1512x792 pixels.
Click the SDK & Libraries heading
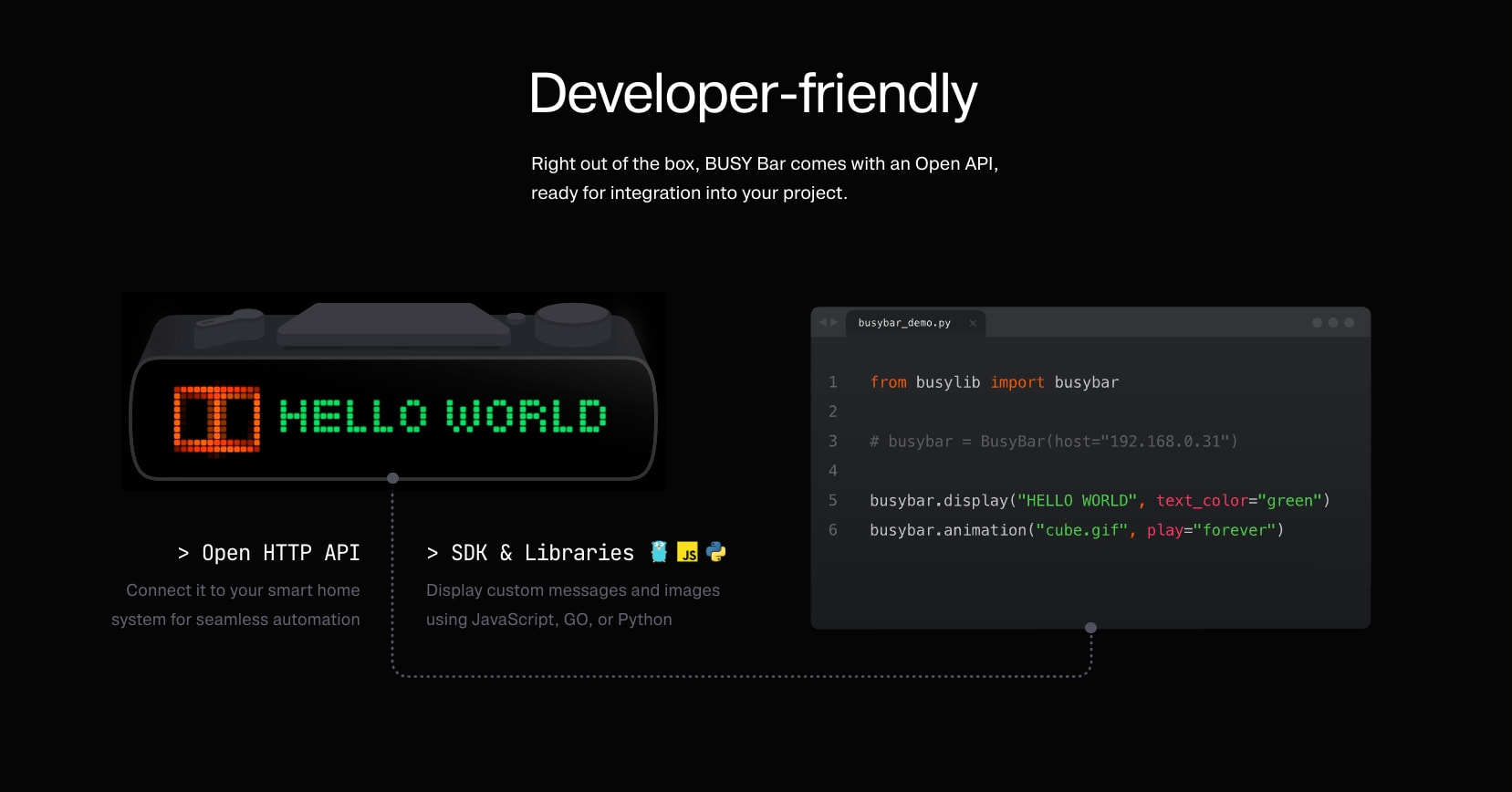click(x=530, y=553)
